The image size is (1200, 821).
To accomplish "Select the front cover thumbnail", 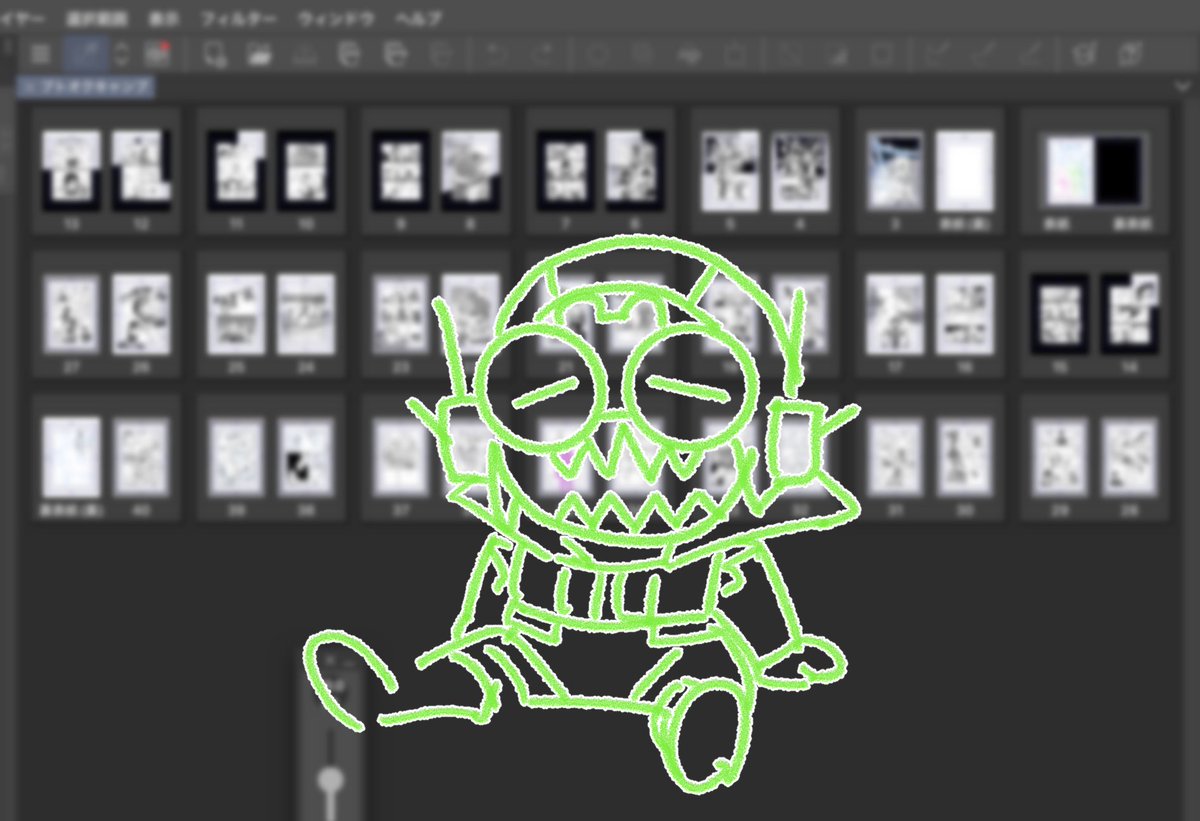I will click(1069, 172).
